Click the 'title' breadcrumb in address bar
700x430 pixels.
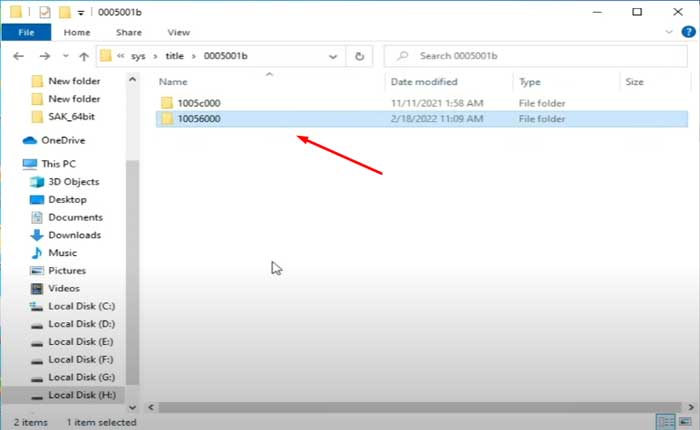175,56
